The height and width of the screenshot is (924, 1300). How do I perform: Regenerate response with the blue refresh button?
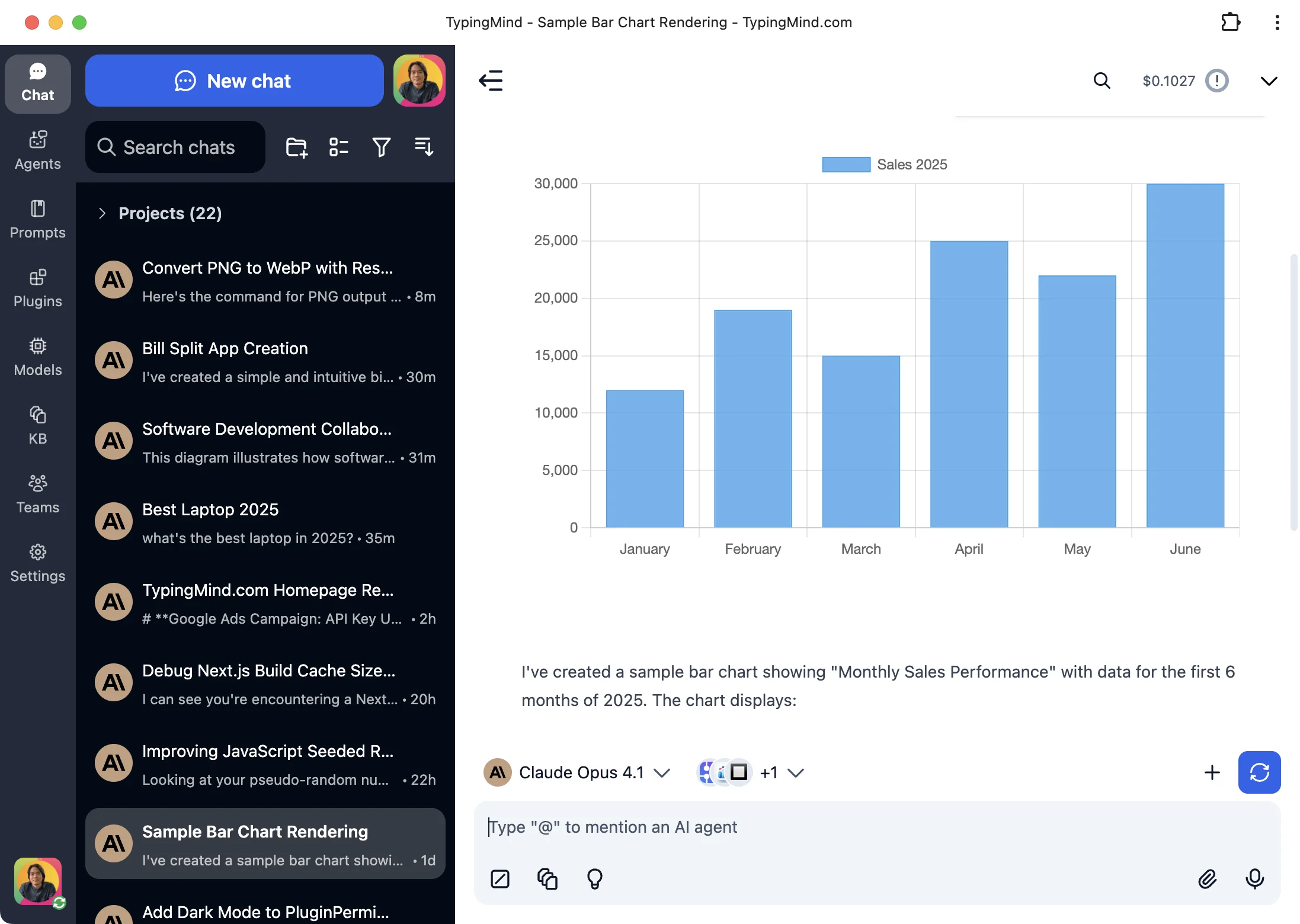(1259, 772)
